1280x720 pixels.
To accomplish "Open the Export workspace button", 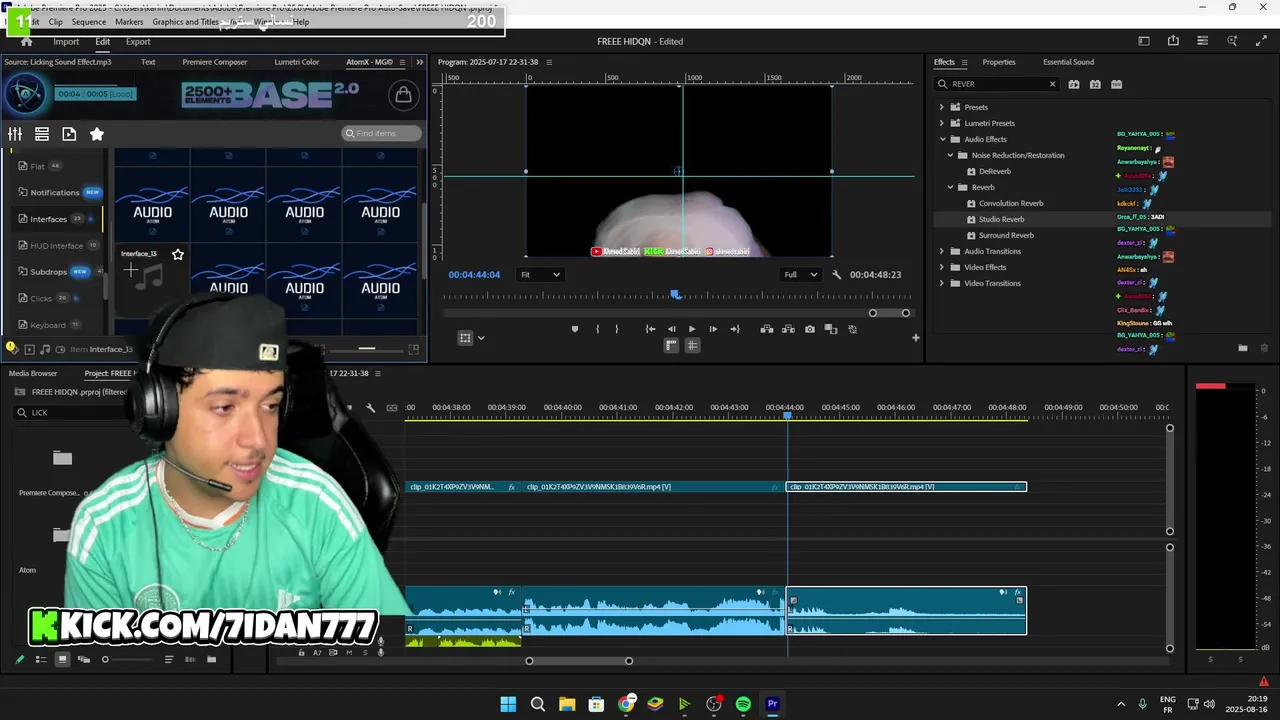I will [138, 41].
